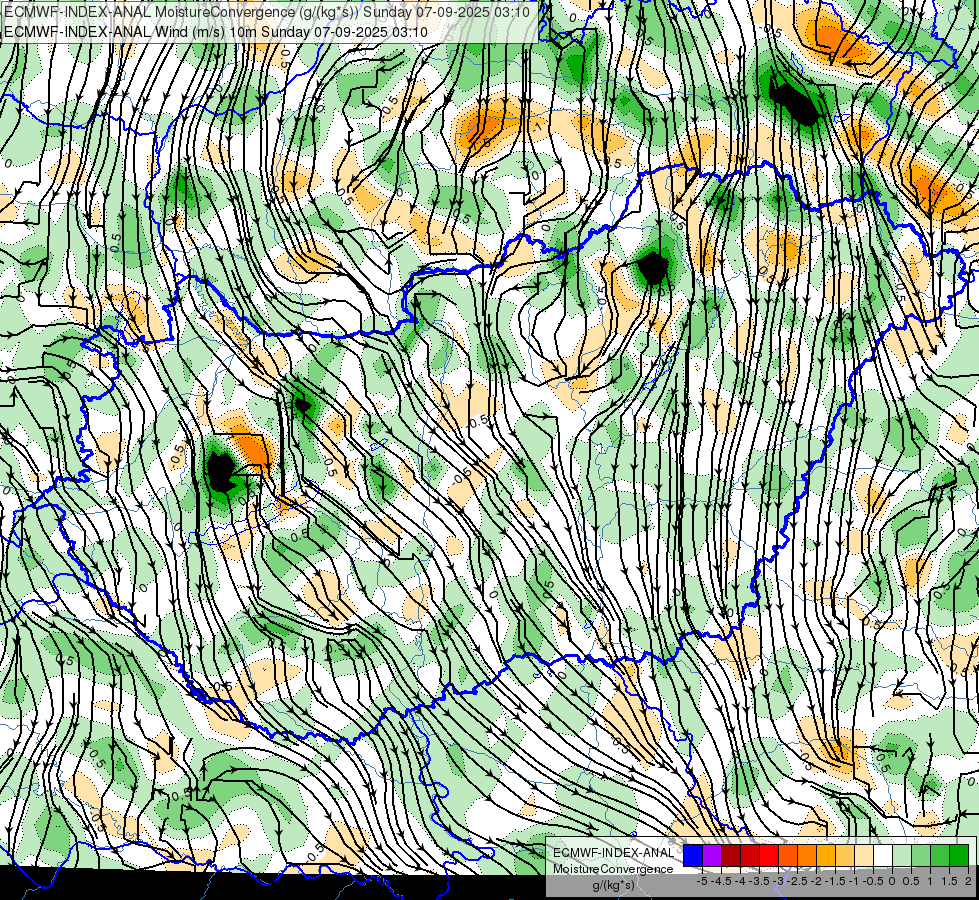Pick the light green swatch between 0.5 and 1
Image resolution: width=979 pixels, height=900 pixels.
click(x=921, y=855)
